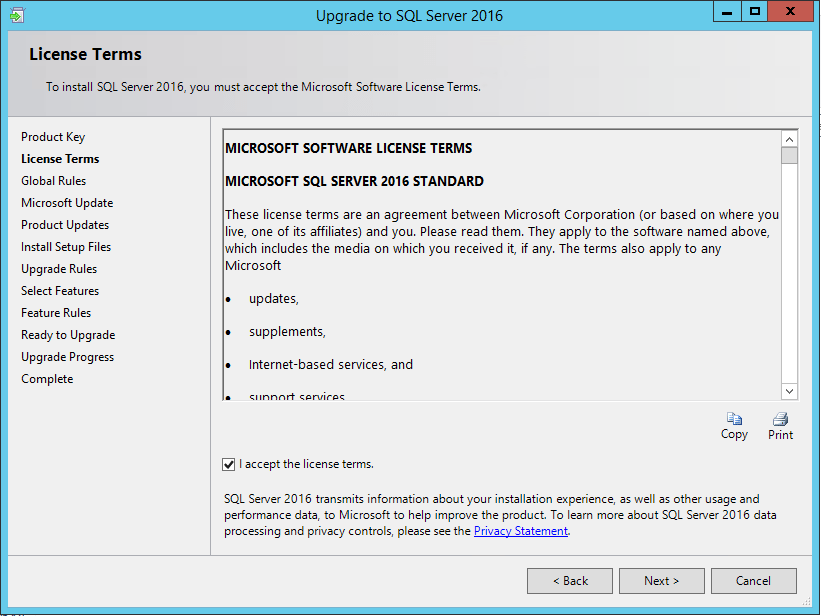The image size is (821, 616).
Task: Select the Install Setup Files step
Action: click(66, 247)
